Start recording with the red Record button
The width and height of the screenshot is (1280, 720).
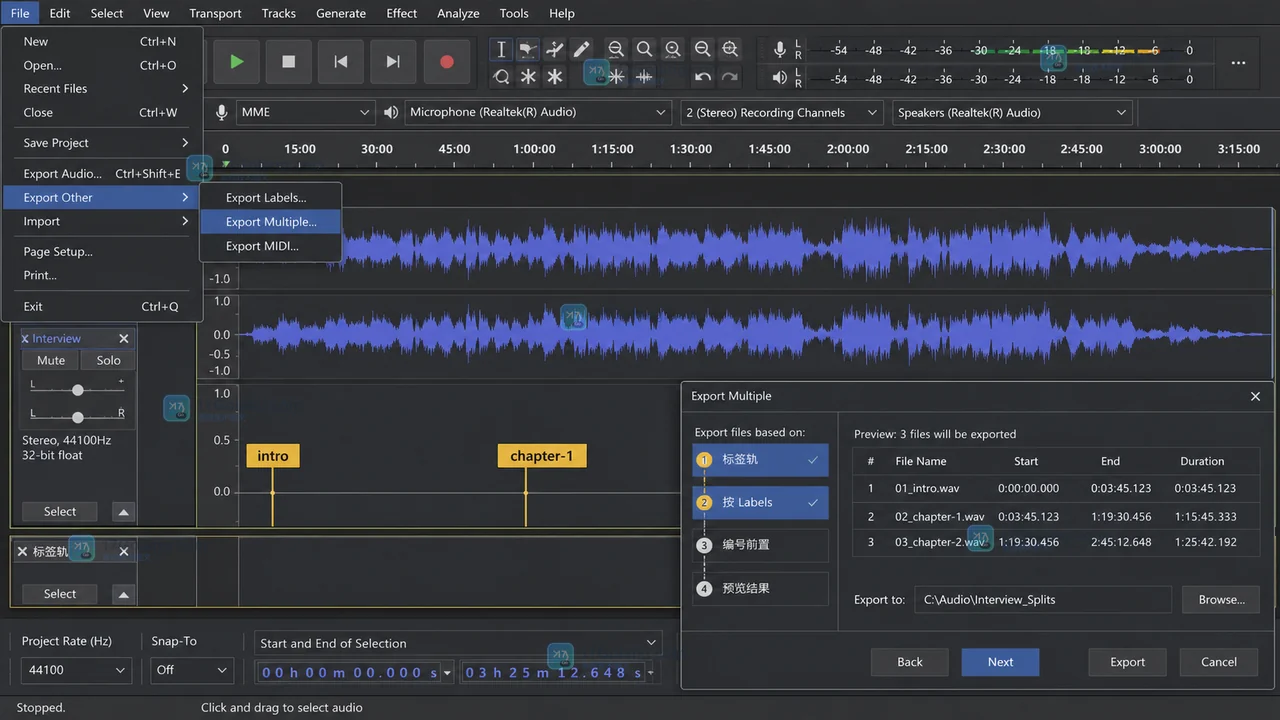[446, 62]
